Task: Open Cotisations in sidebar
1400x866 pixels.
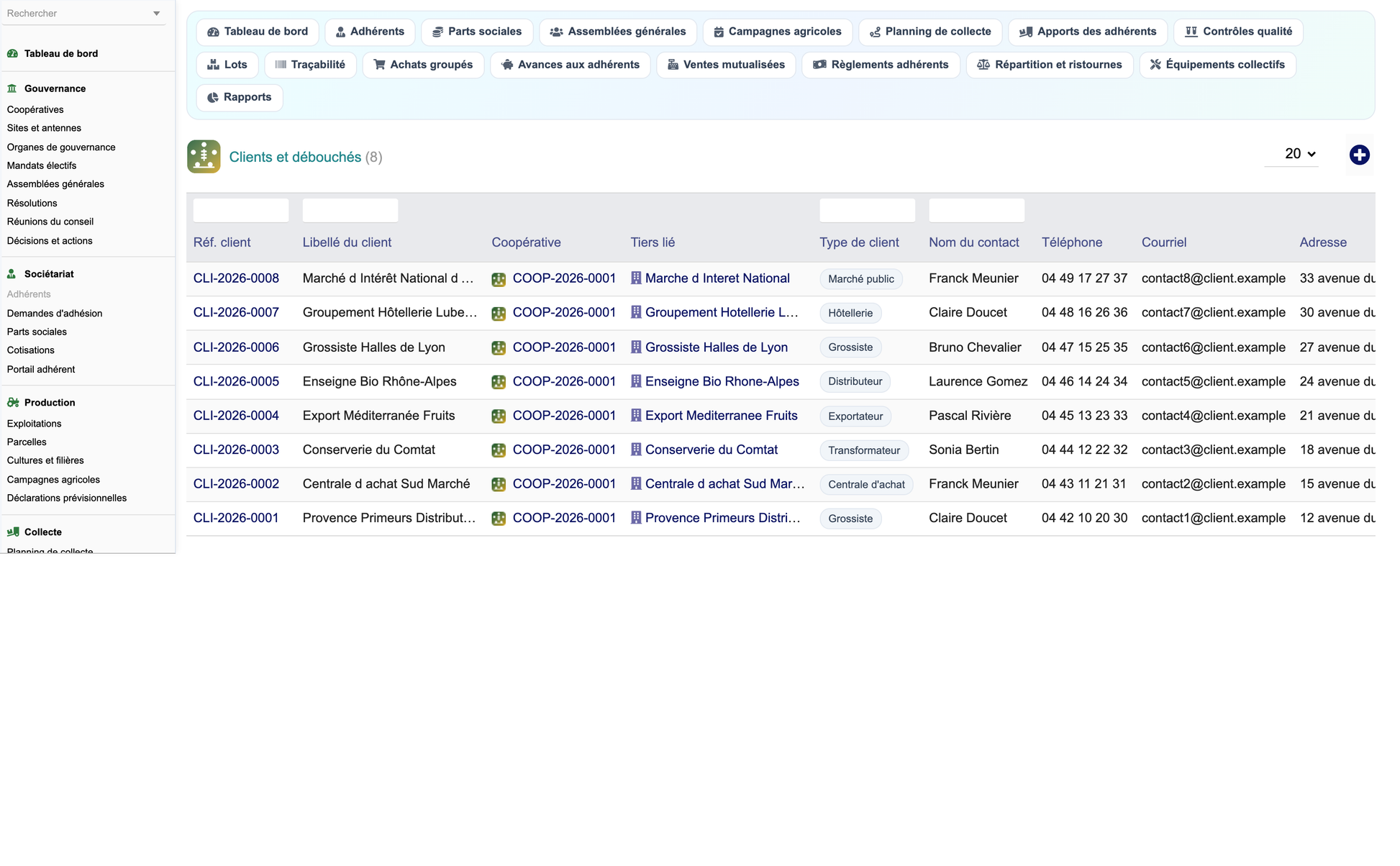Action: point(31,350)
